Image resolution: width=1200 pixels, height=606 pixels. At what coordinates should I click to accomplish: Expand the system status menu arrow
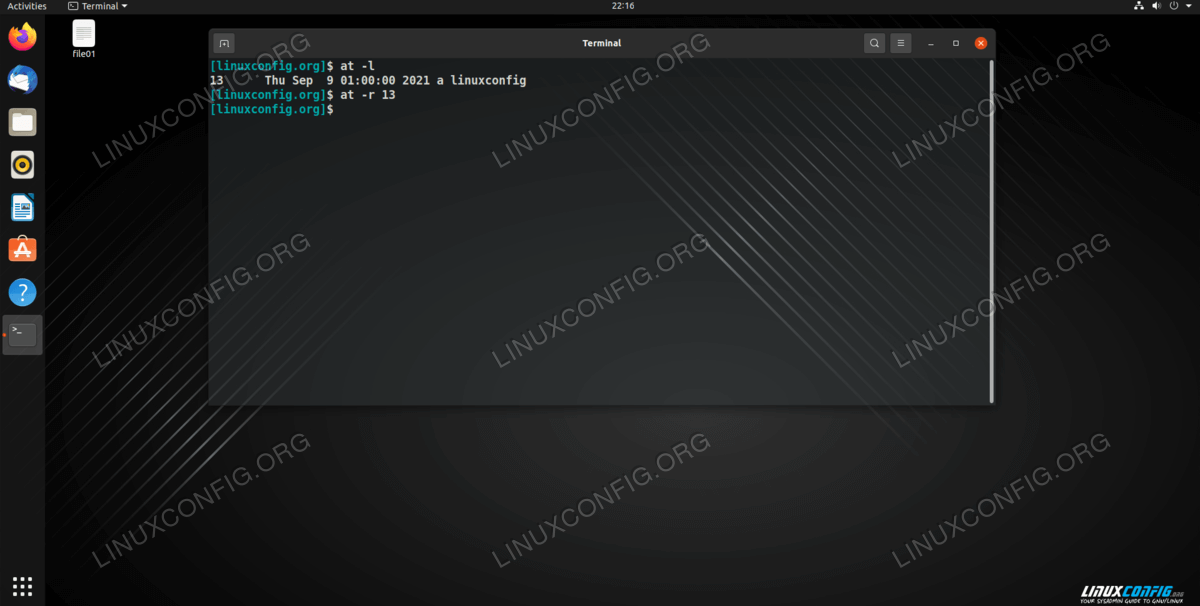1187,6
